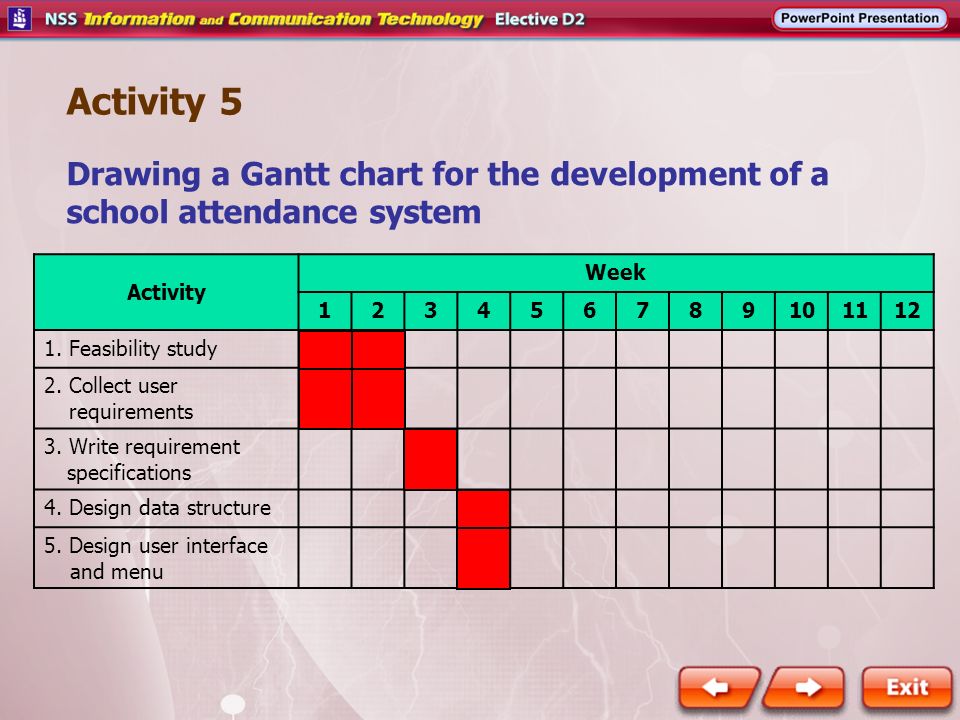Viewport: 960px width, 720px height.
Task: Click red week 1 cell of Collect user requirements
Action: (325, 399)
